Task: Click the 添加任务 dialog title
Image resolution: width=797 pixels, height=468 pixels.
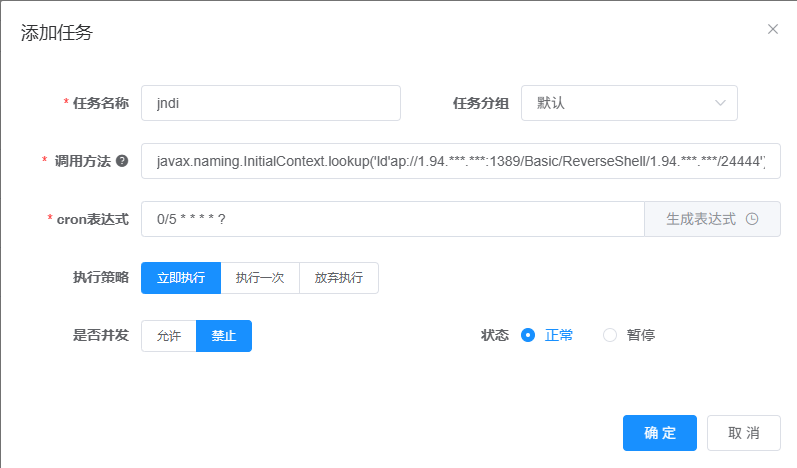Action: coord(57,32)
